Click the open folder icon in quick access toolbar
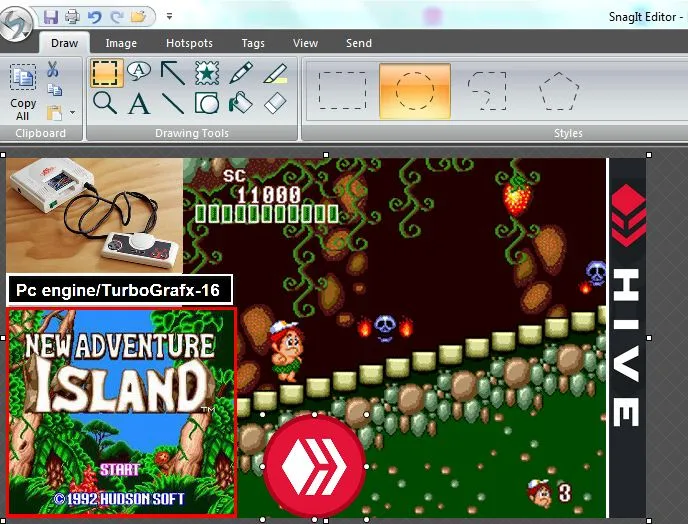Image resolution: width=688 pixels, height=524 pixels. click(x=138, y=17)
